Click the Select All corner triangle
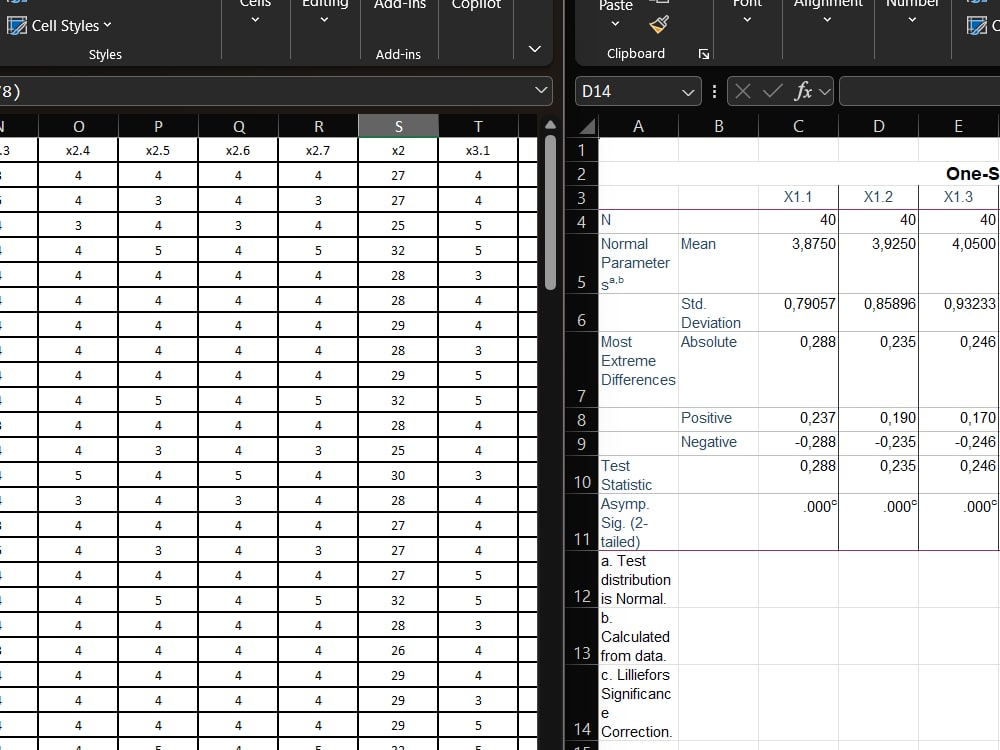 pos(586,126)
